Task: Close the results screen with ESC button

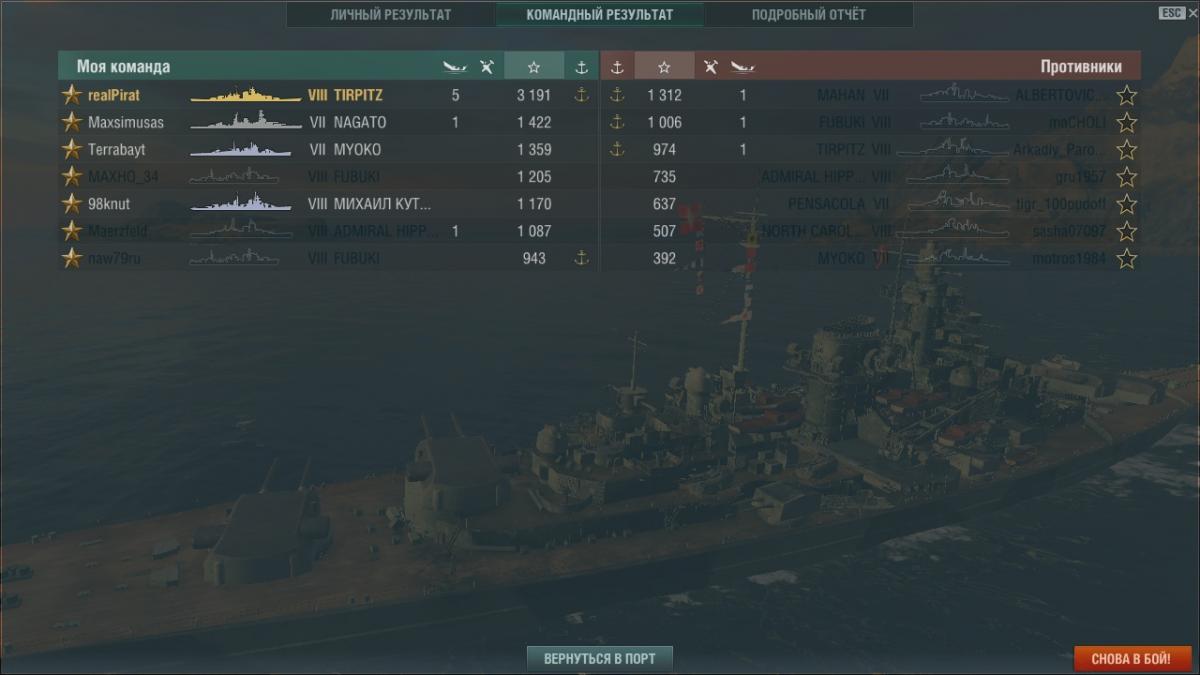Action: pos(1171,13)
